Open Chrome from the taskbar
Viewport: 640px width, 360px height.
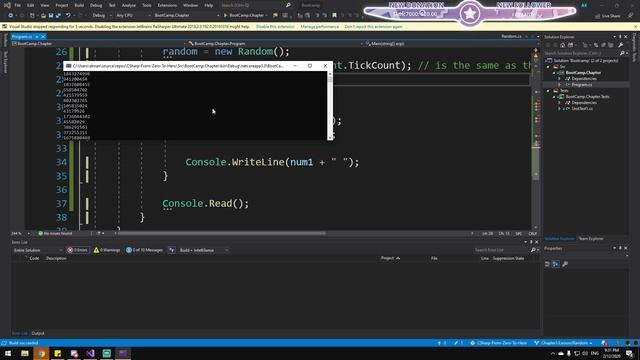click(x=41, y=353)
